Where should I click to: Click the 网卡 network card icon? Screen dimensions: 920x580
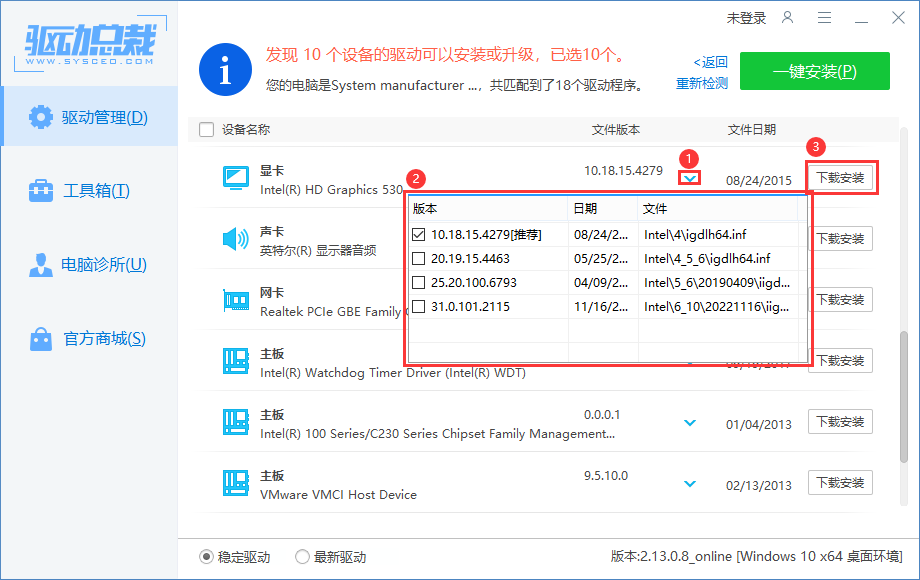236,300
